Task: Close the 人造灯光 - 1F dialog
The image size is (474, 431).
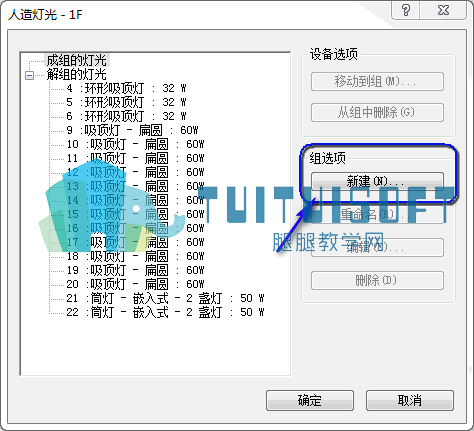Action: point(443,10)
